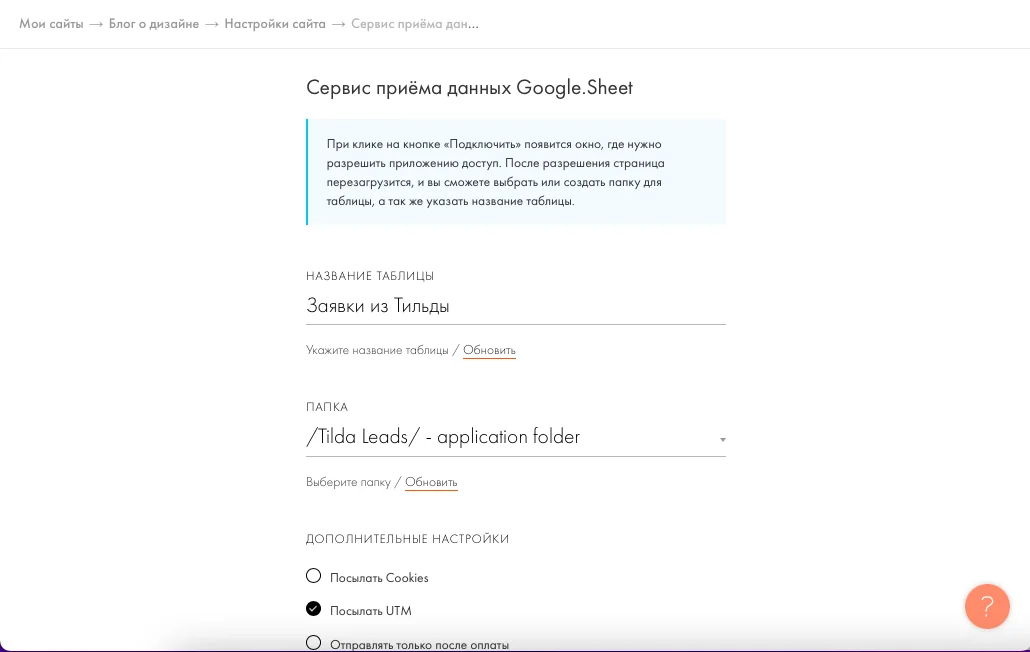Click the ПАПКА field label
This screenshot has width=1030, height=652.
pos(327,408)
